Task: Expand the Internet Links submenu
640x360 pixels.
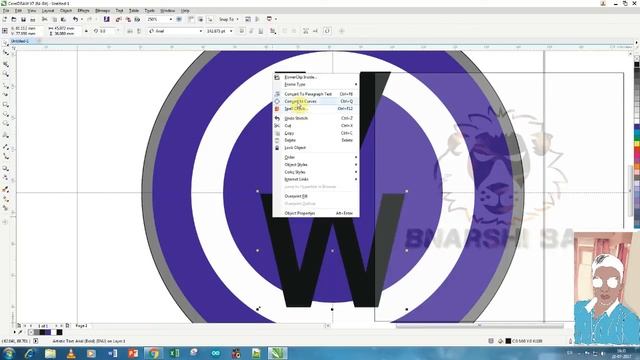Action: pyautogui.click(x=316, y=179)
